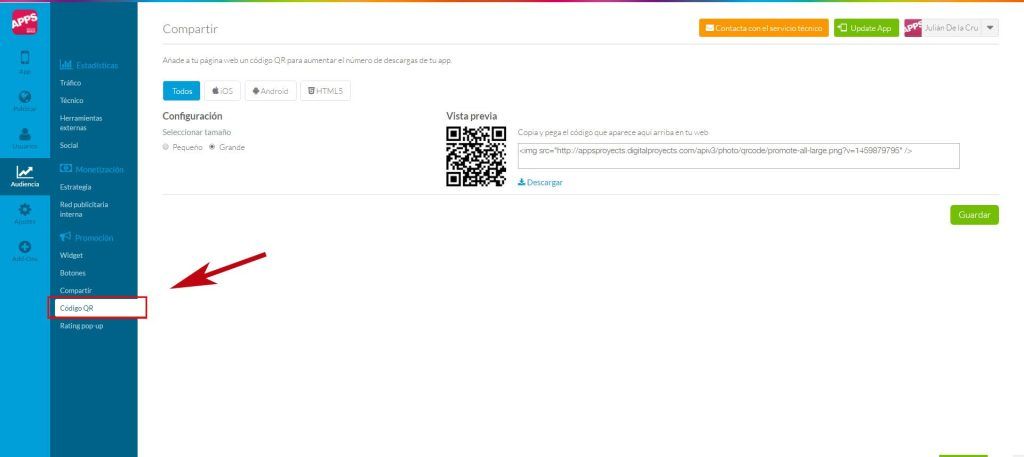Open Compartir in sidebar
Screen dimensions: 1024x457
pyautogui.click(x=76, y=291)
